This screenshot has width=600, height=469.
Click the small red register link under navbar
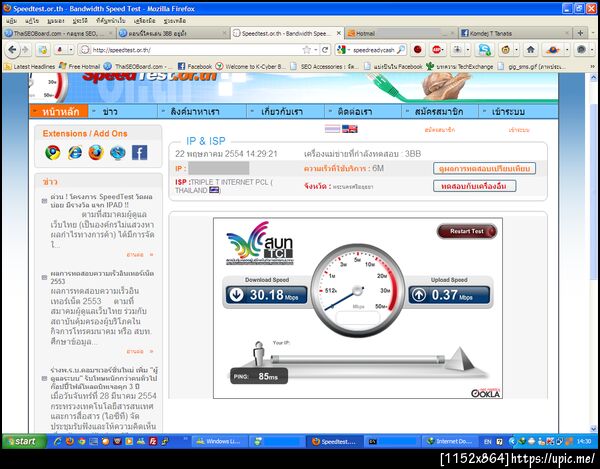[x=440, y=130]
